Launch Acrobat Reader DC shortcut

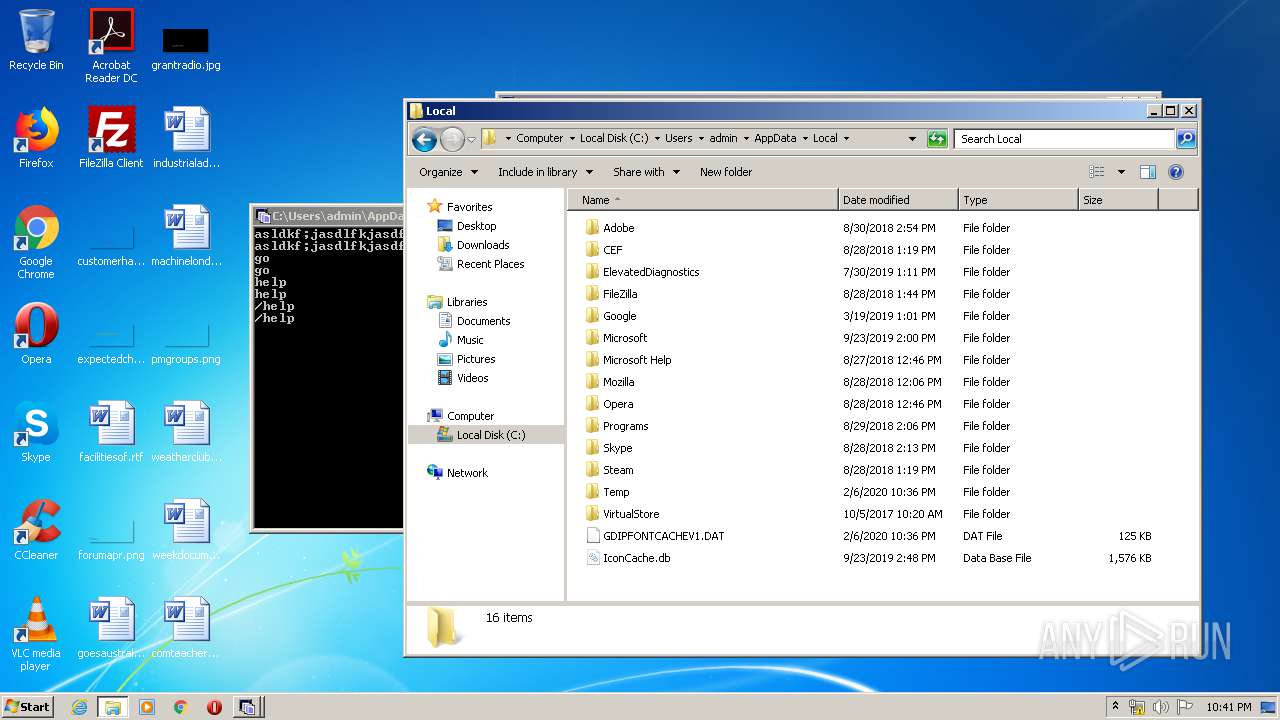tap(111, 46)
